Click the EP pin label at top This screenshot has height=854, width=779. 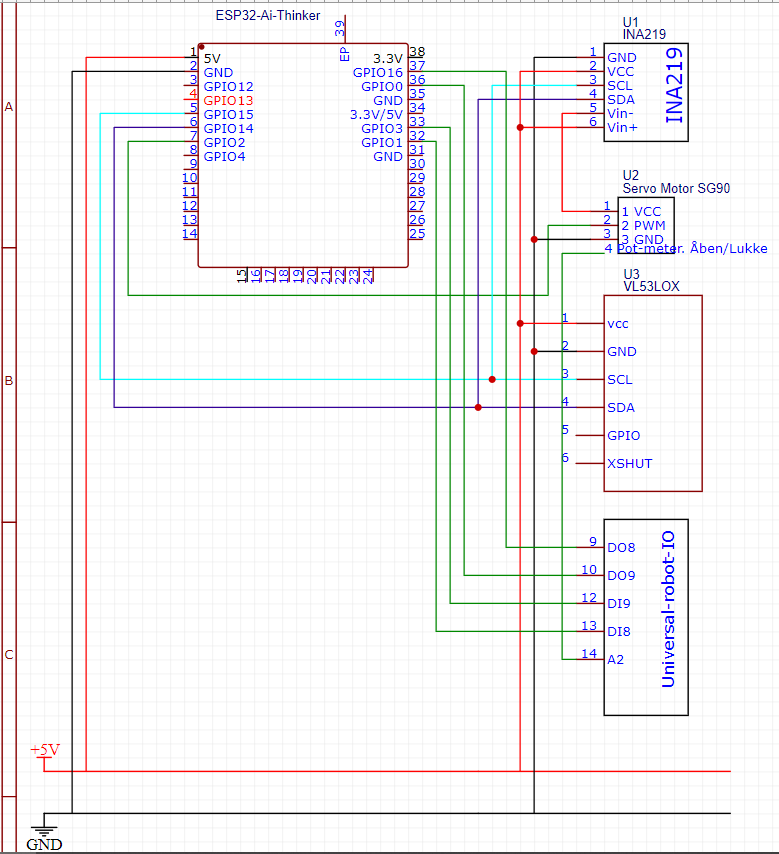pyautogui.click(x=344, y=54)
